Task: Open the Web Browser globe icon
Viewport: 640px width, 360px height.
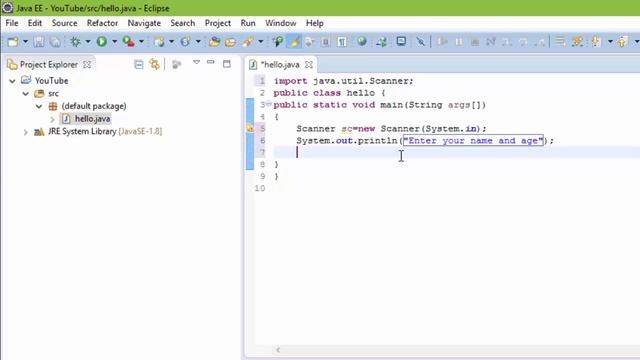Action: [x=362, y=42]
